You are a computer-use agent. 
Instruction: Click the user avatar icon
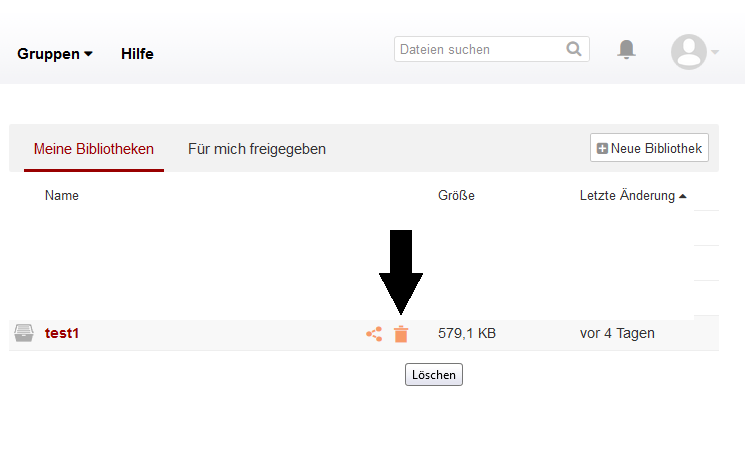tap(688, 52)
